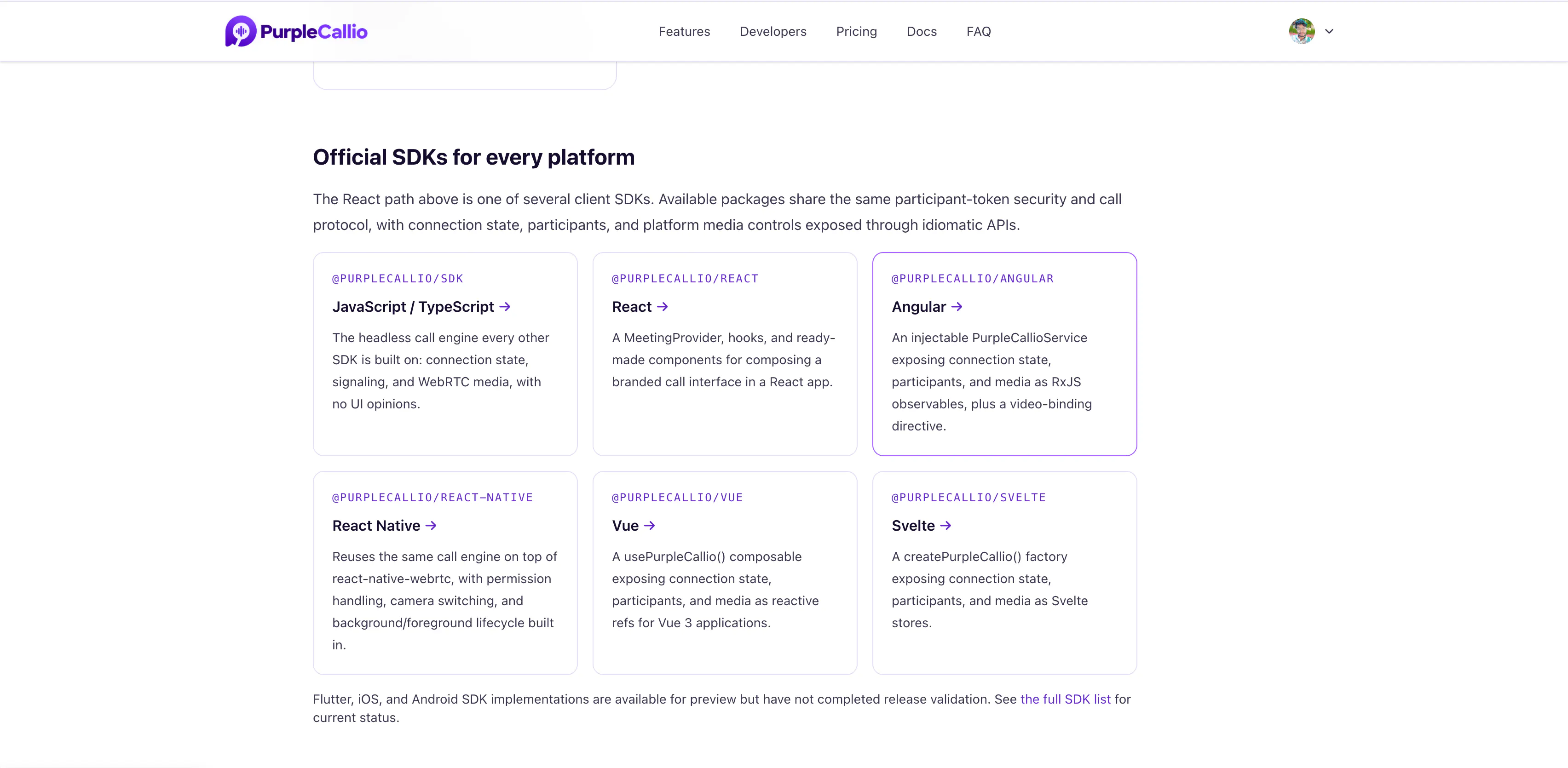Click the arrow next to Angular heading
Viewport: 1568px width, 768px height.
pos(957,307)
